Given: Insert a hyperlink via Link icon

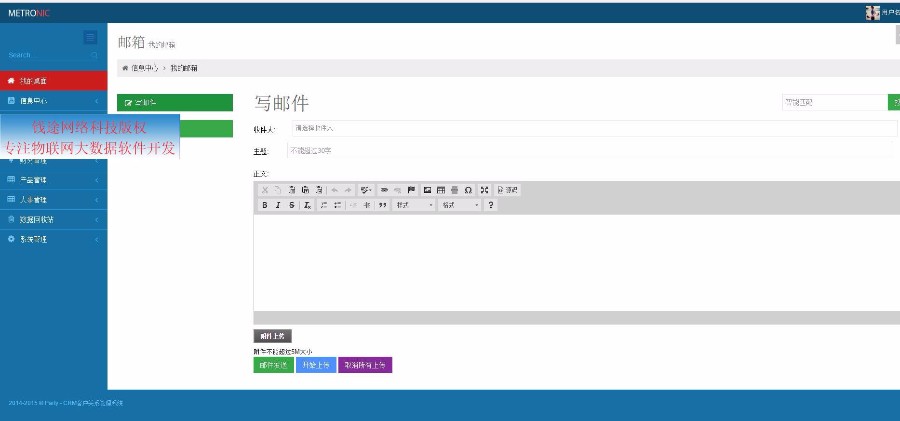Looking at the screenshot, I should pyautogui.click(x=384, y=190).
